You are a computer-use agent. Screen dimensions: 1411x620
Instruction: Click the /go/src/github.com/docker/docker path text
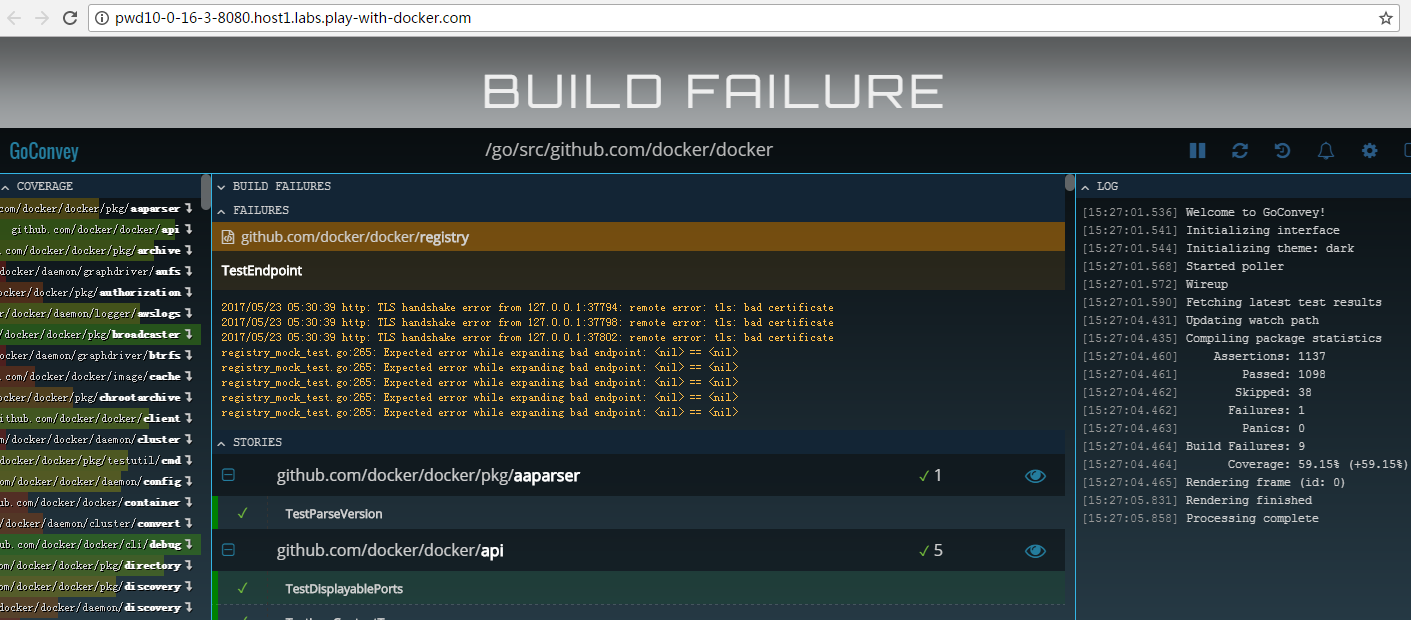629,150
